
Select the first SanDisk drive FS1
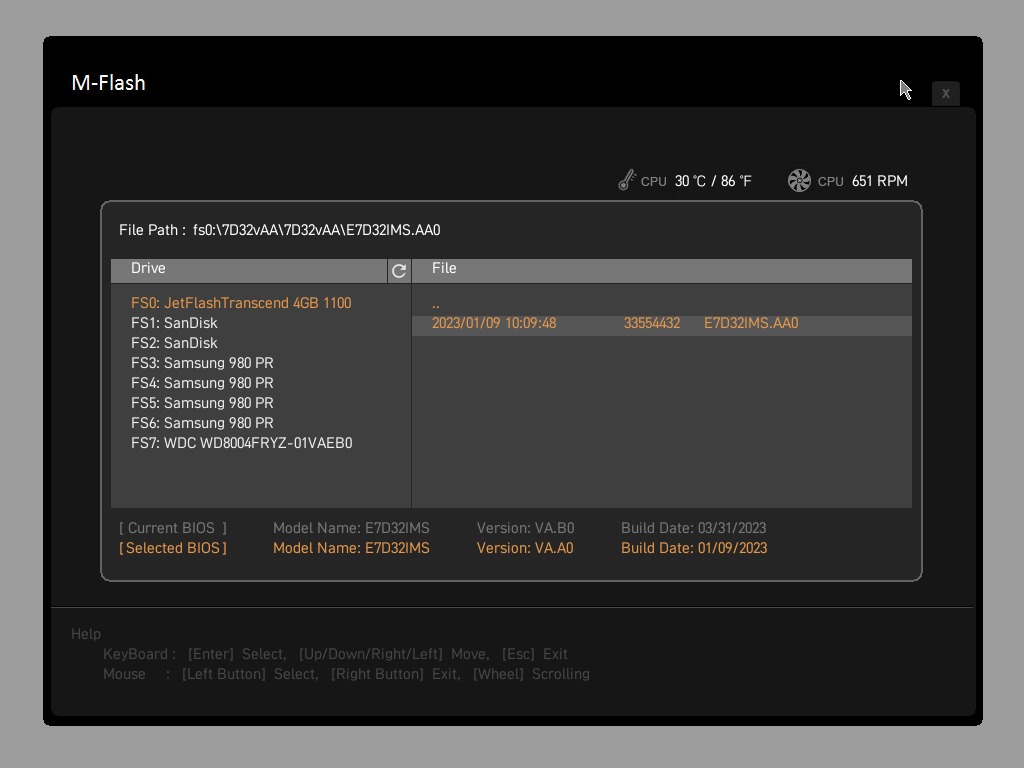coord(174,323)
